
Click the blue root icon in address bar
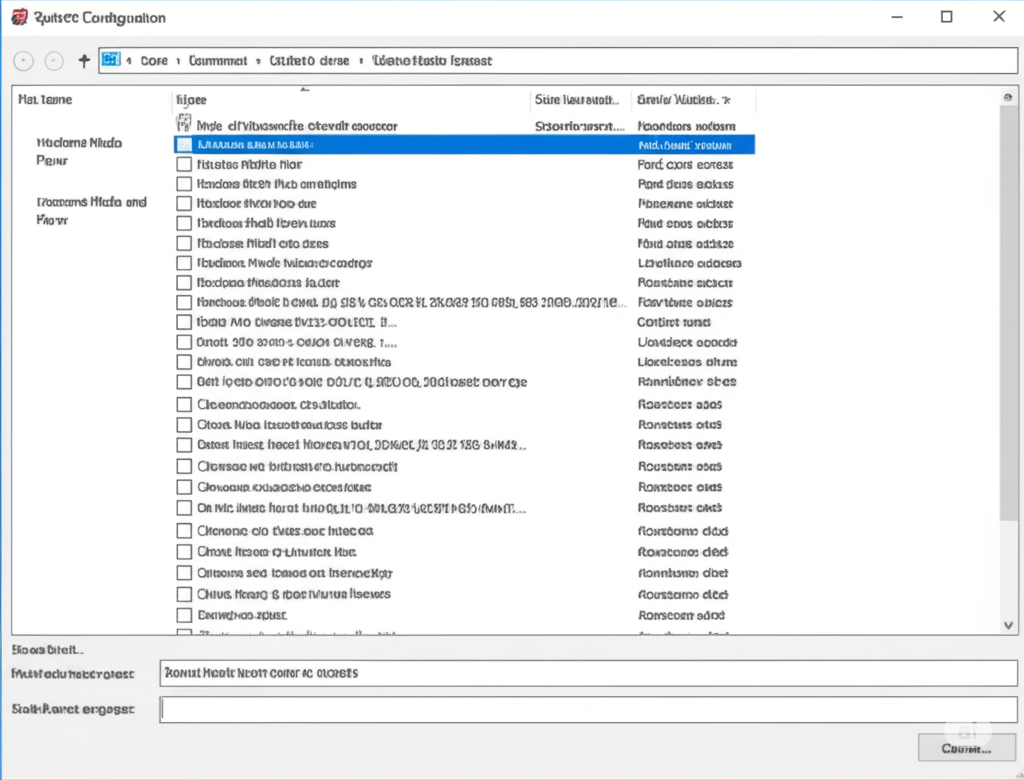coord(111,59)
